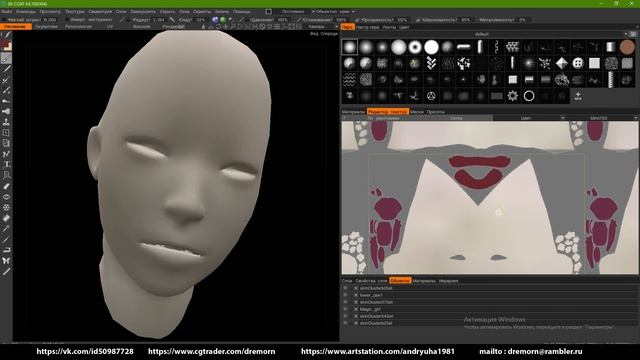The width and height of the screenshot is (640, 360).
Task: Delete the lower_jaw1 object with its X
Action: (356, 295)
